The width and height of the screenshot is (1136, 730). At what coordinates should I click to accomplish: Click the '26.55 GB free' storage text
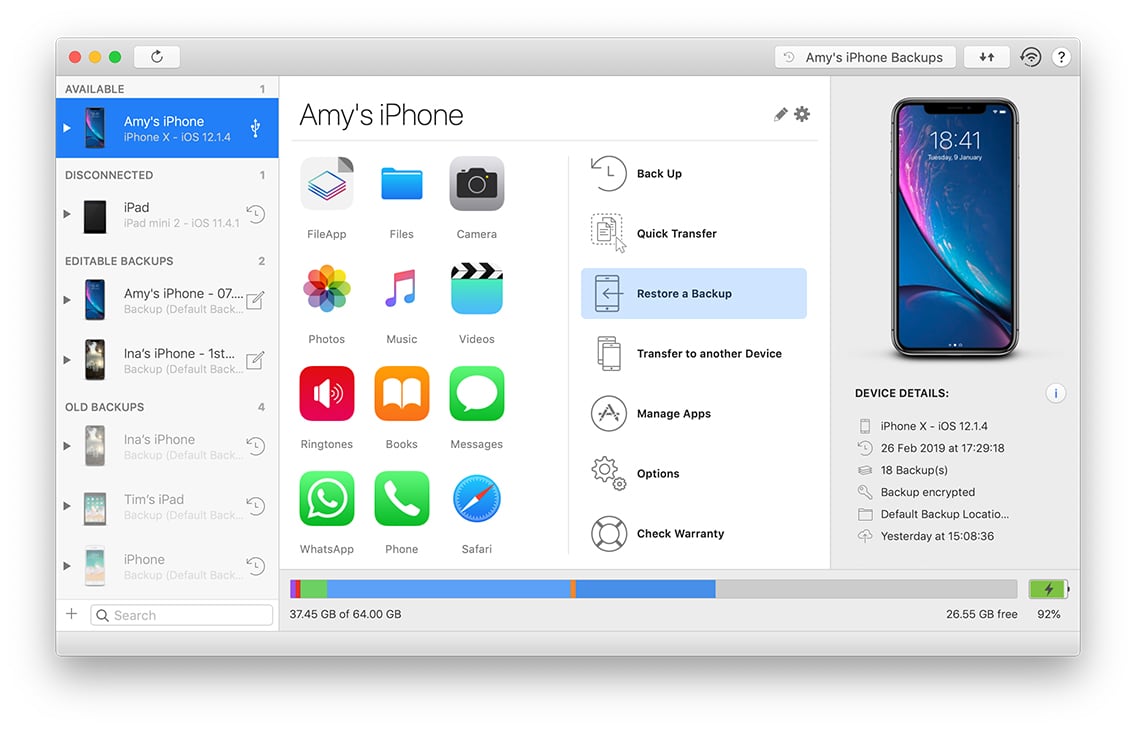pos(982,614)
